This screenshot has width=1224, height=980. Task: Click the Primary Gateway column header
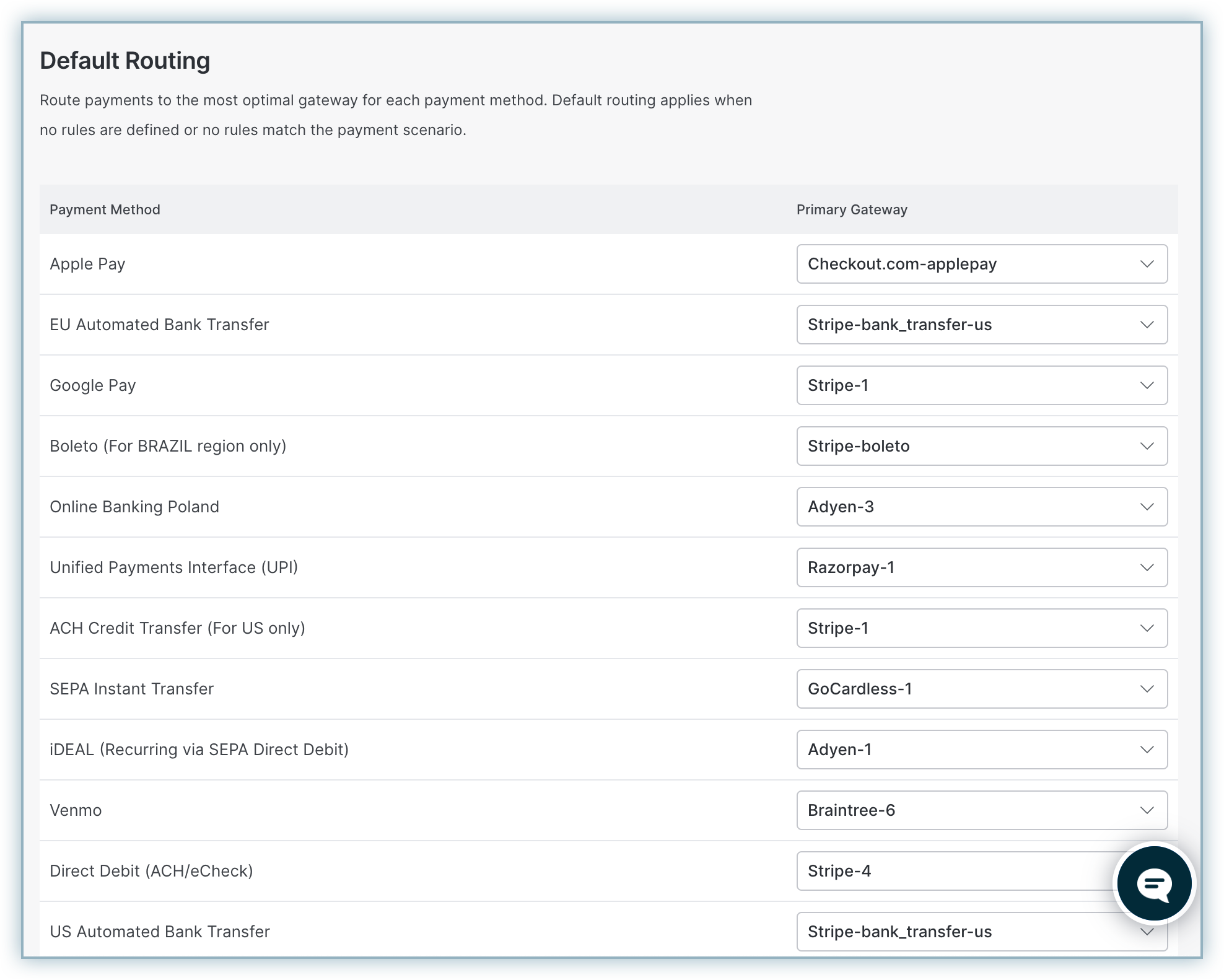point(852,209)
